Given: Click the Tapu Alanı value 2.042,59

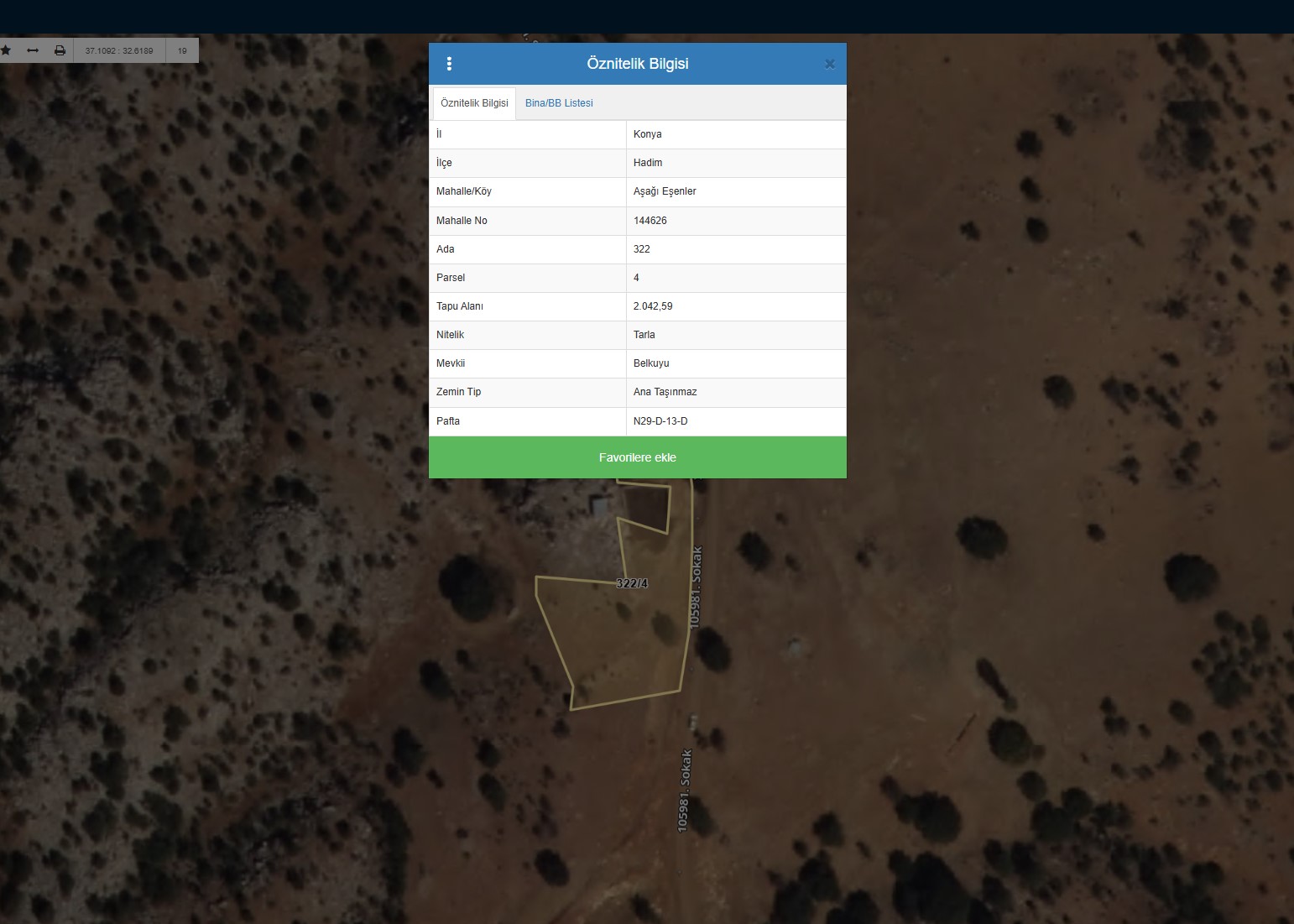Looking at the screenshot, I should (x=653, y=306).
